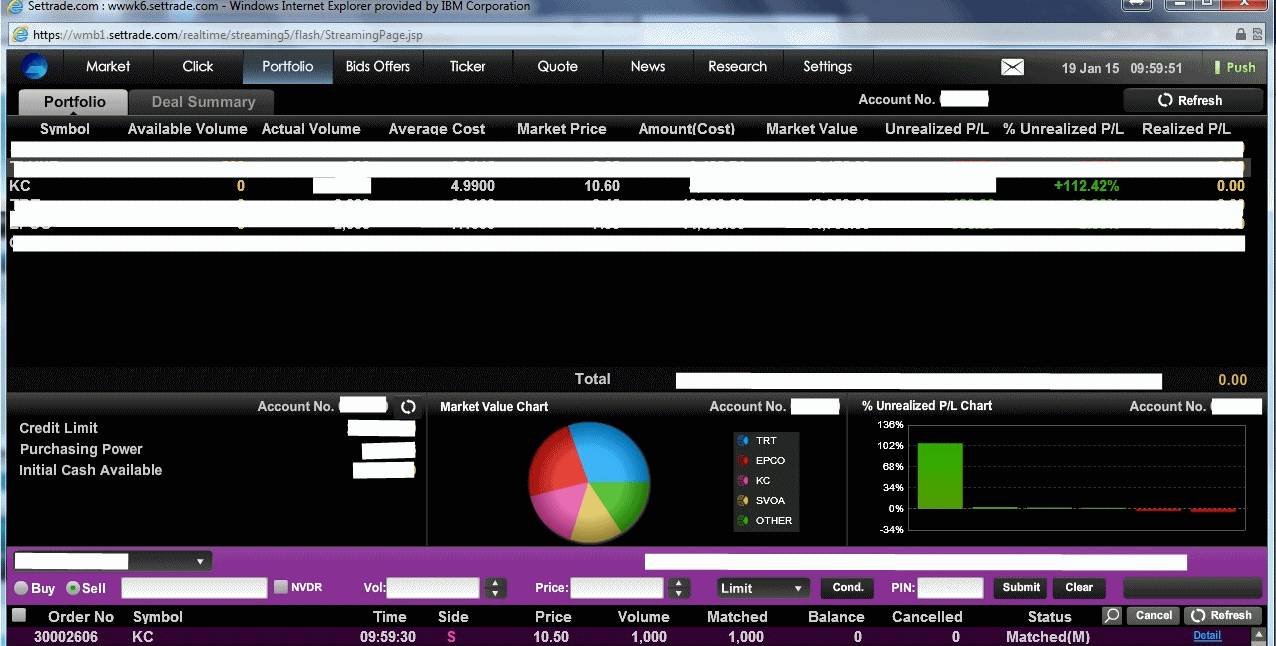Open the News menu
Viewport: 1276px width, 646px height.
pos(648,67)
